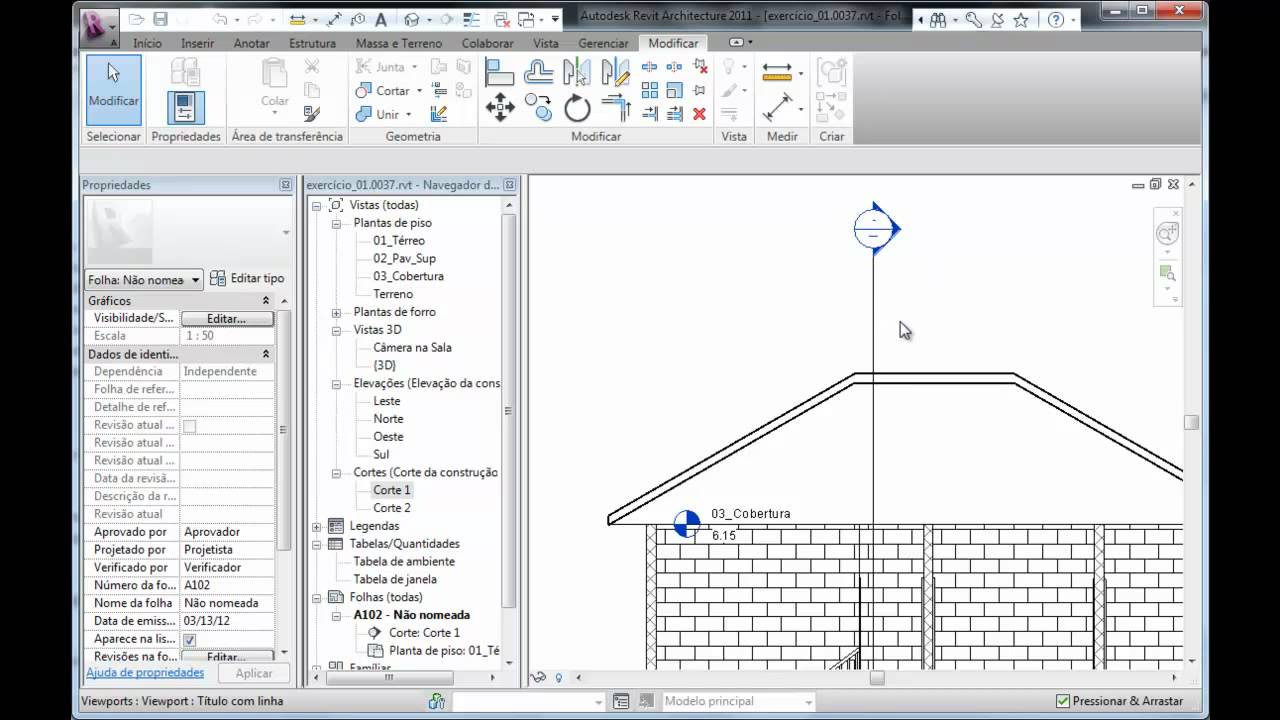Viewport: 1280px width, 720px height.
Task: Click the Aligned Dimension tool in Medir panel
Action: click(778, 108)
